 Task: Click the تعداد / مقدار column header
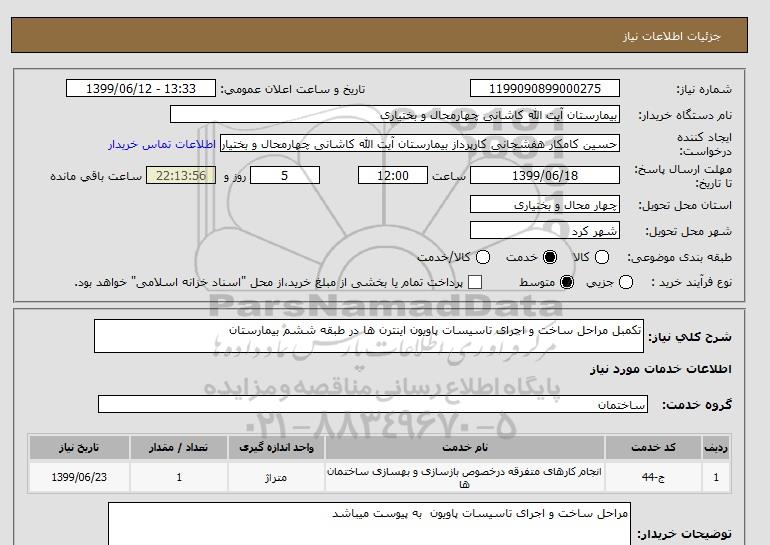[x=179, y=447]
